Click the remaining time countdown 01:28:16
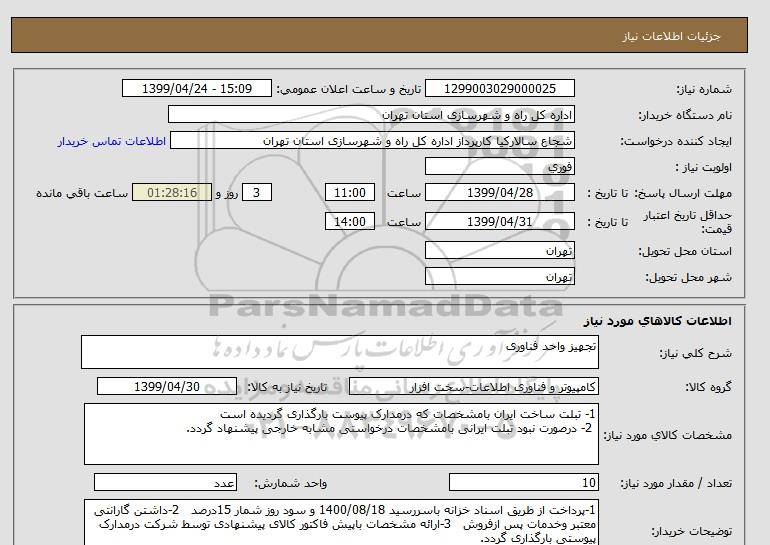The height and width of the screenshot is (545, 770). pos(172,193)
